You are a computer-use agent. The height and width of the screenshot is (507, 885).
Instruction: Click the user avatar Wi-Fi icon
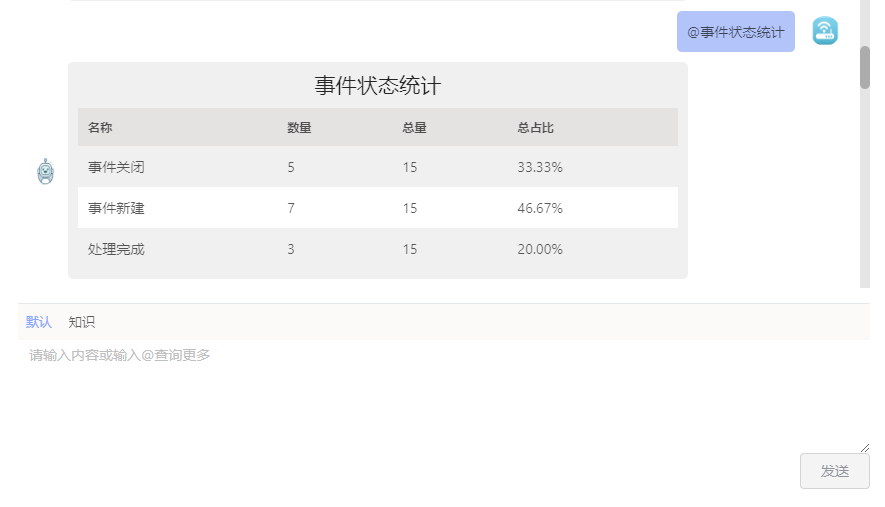pyautogui.click(x=825, y=31)
